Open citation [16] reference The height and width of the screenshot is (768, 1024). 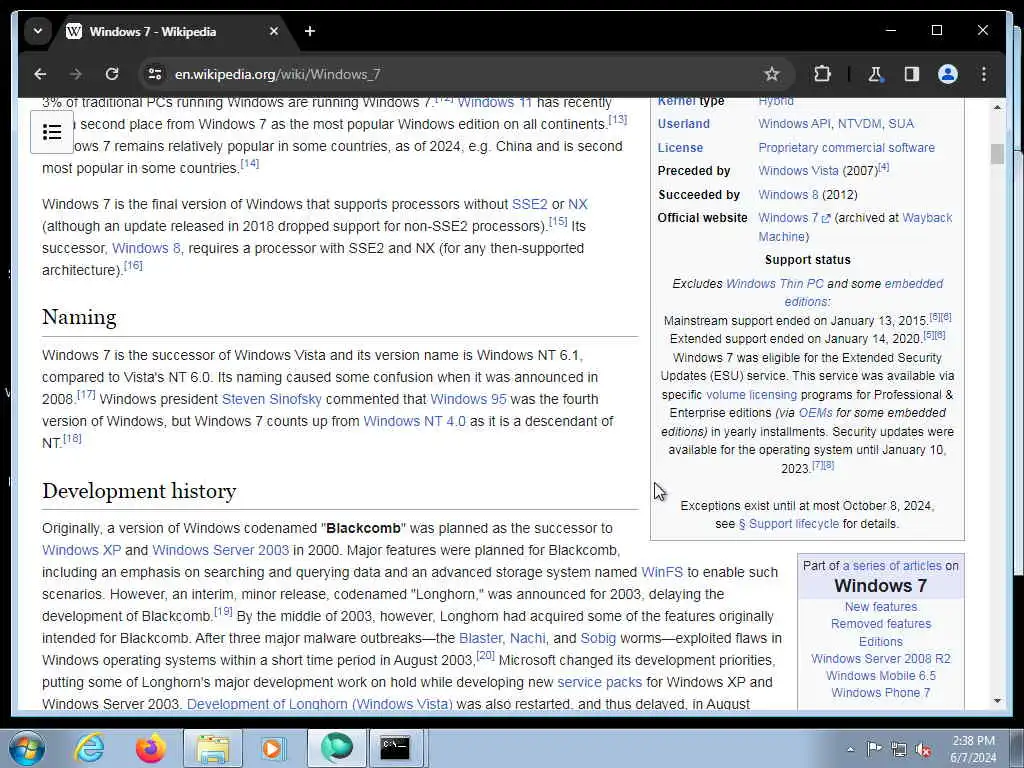click(133, 265)
